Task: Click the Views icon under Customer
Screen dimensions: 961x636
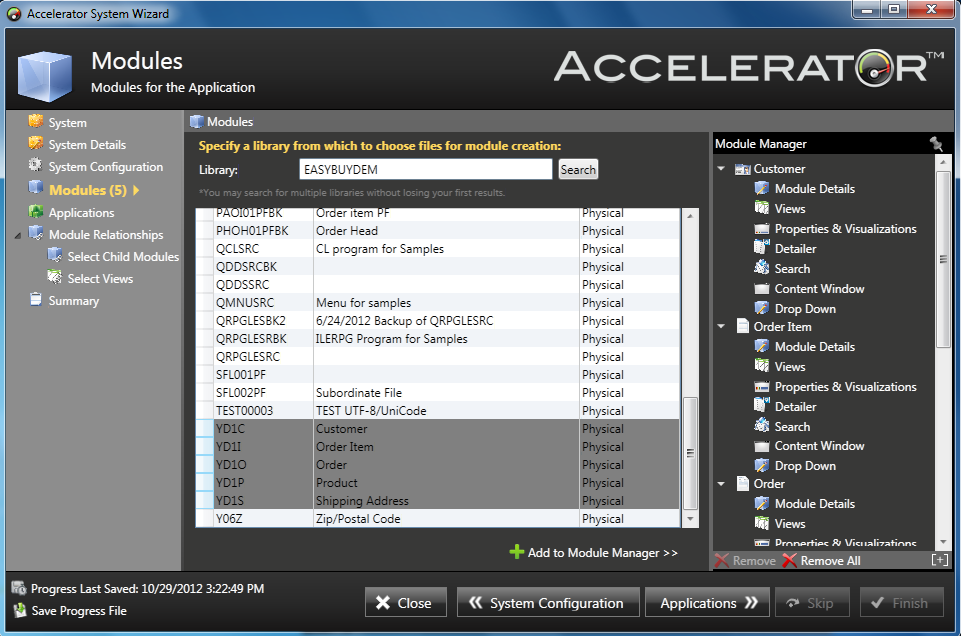Action: click(762, 208)
